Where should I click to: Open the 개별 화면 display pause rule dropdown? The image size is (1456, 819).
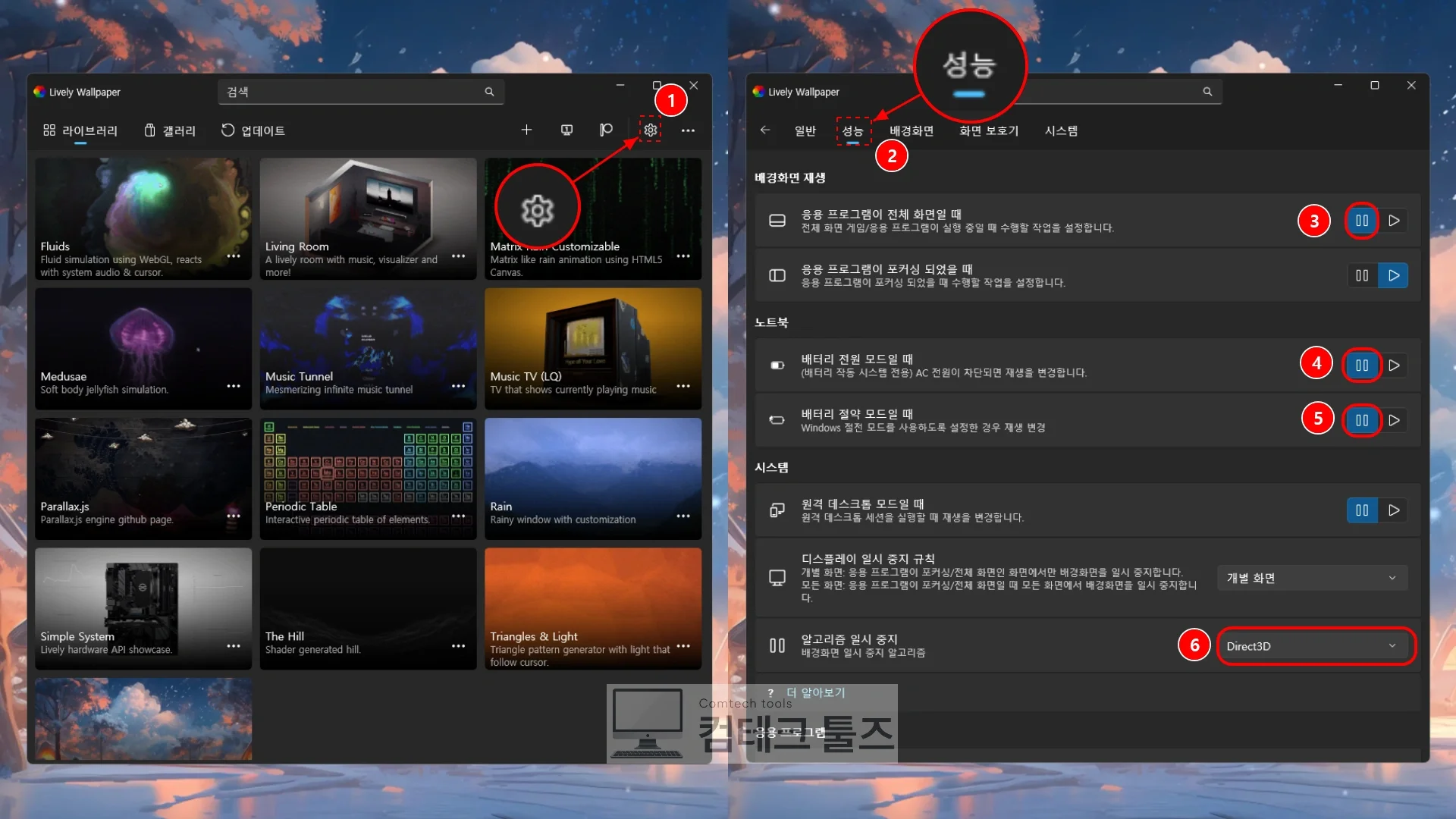[1312, 578]
